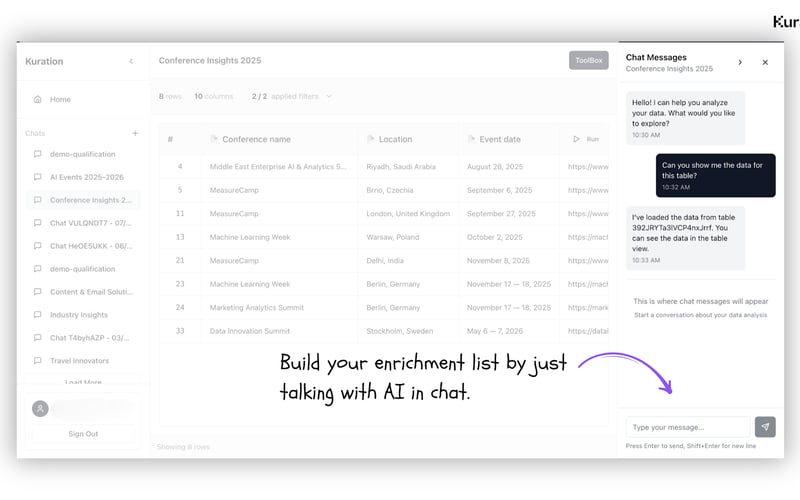Click the home icon in the sidebar
This screenshot has width=800, height=500.
37,99
